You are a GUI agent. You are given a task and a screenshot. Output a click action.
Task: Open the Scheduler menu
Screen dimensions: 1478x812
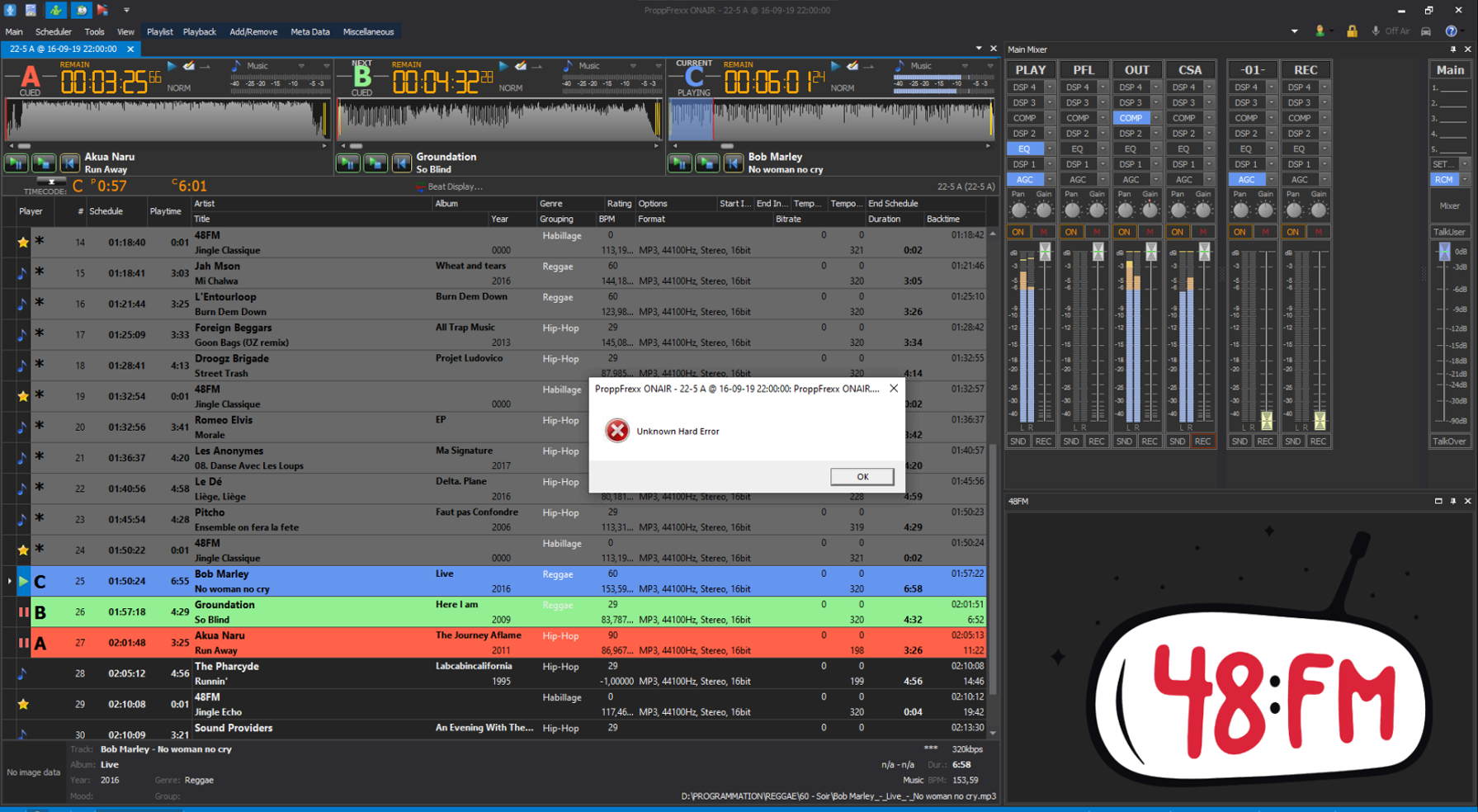click(54, 31)
